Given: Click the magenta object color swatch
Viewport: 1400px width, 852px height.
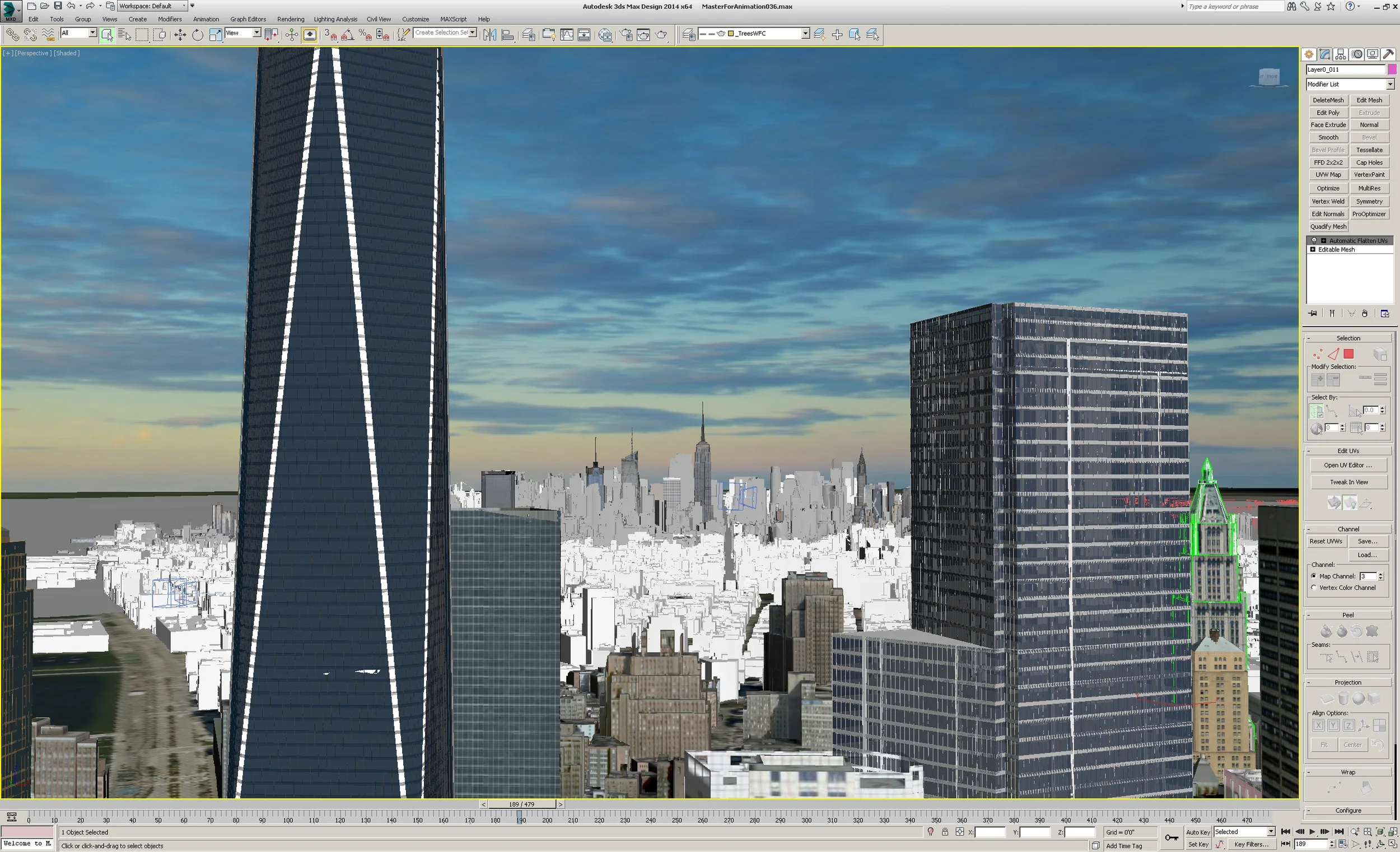Looking at the screenshot, I should click(x=1392, y=69).
